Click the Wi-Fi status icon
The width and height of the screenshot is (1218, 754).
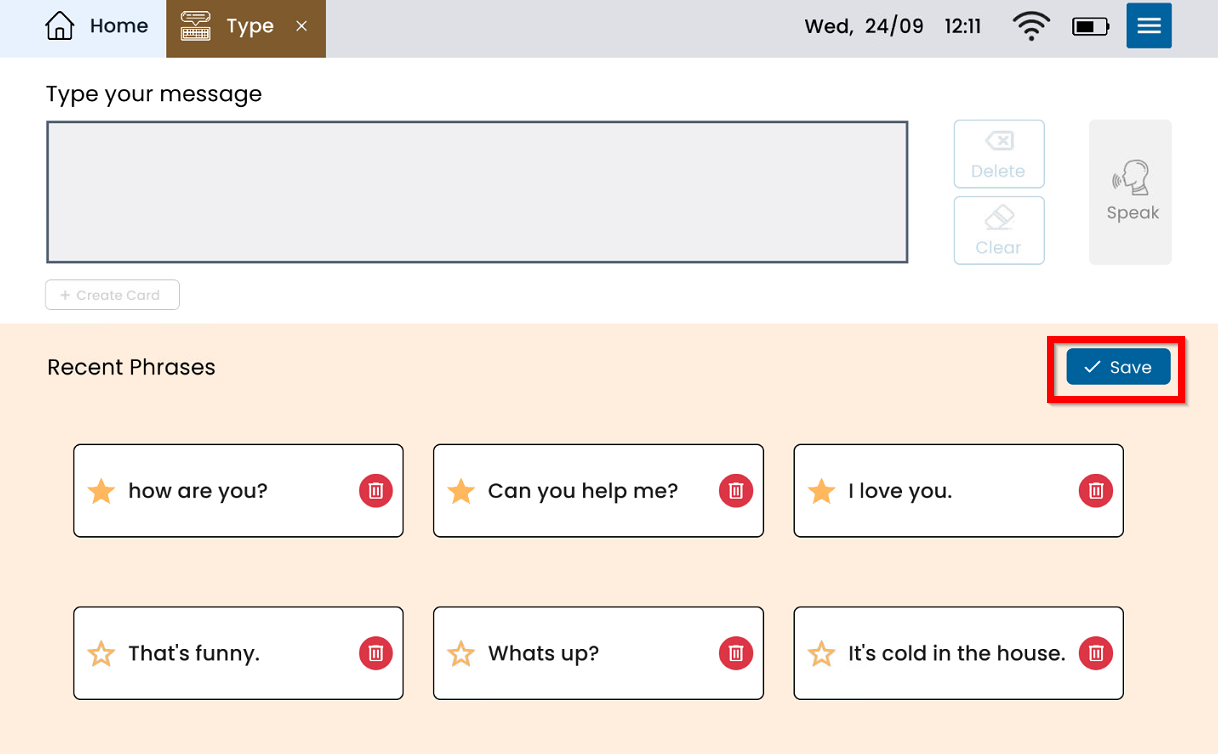point(1030,26)
